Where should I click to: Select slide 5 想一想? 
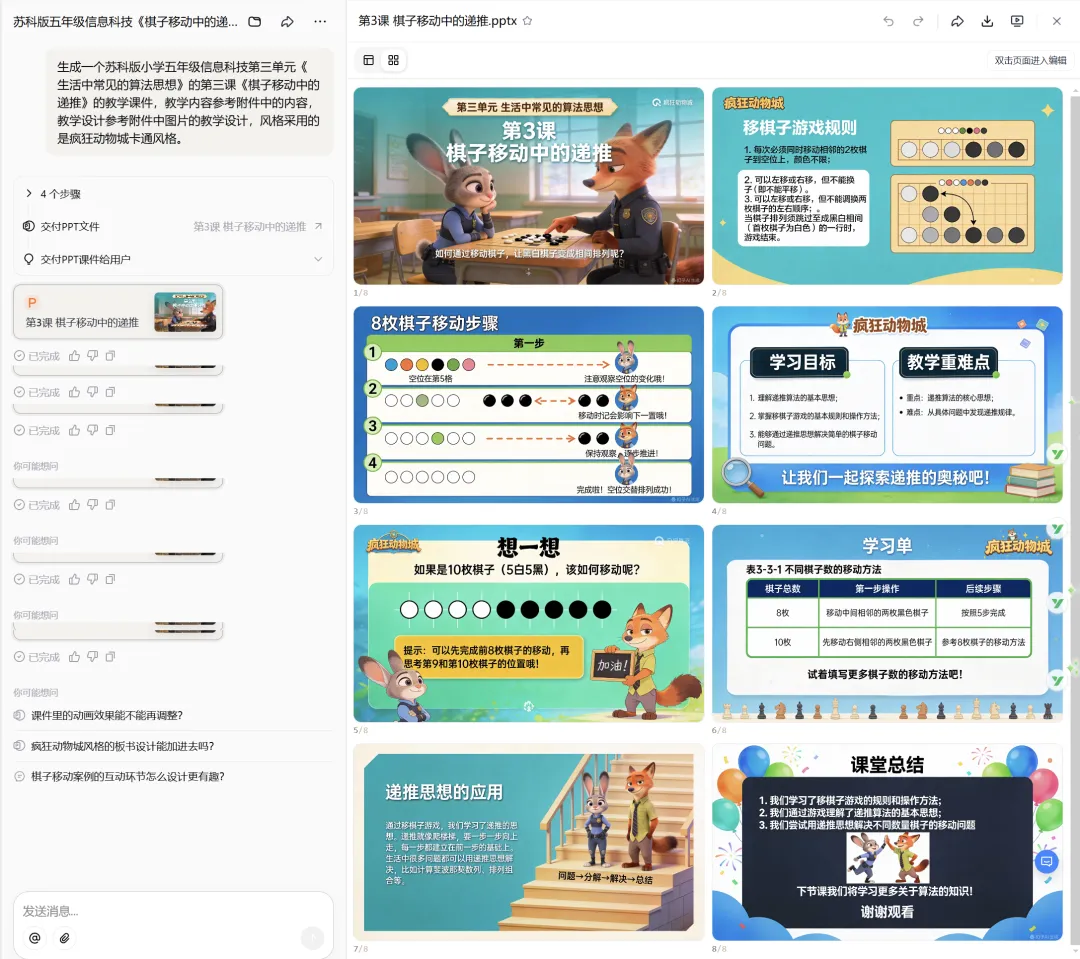click(x=528, y=623)
